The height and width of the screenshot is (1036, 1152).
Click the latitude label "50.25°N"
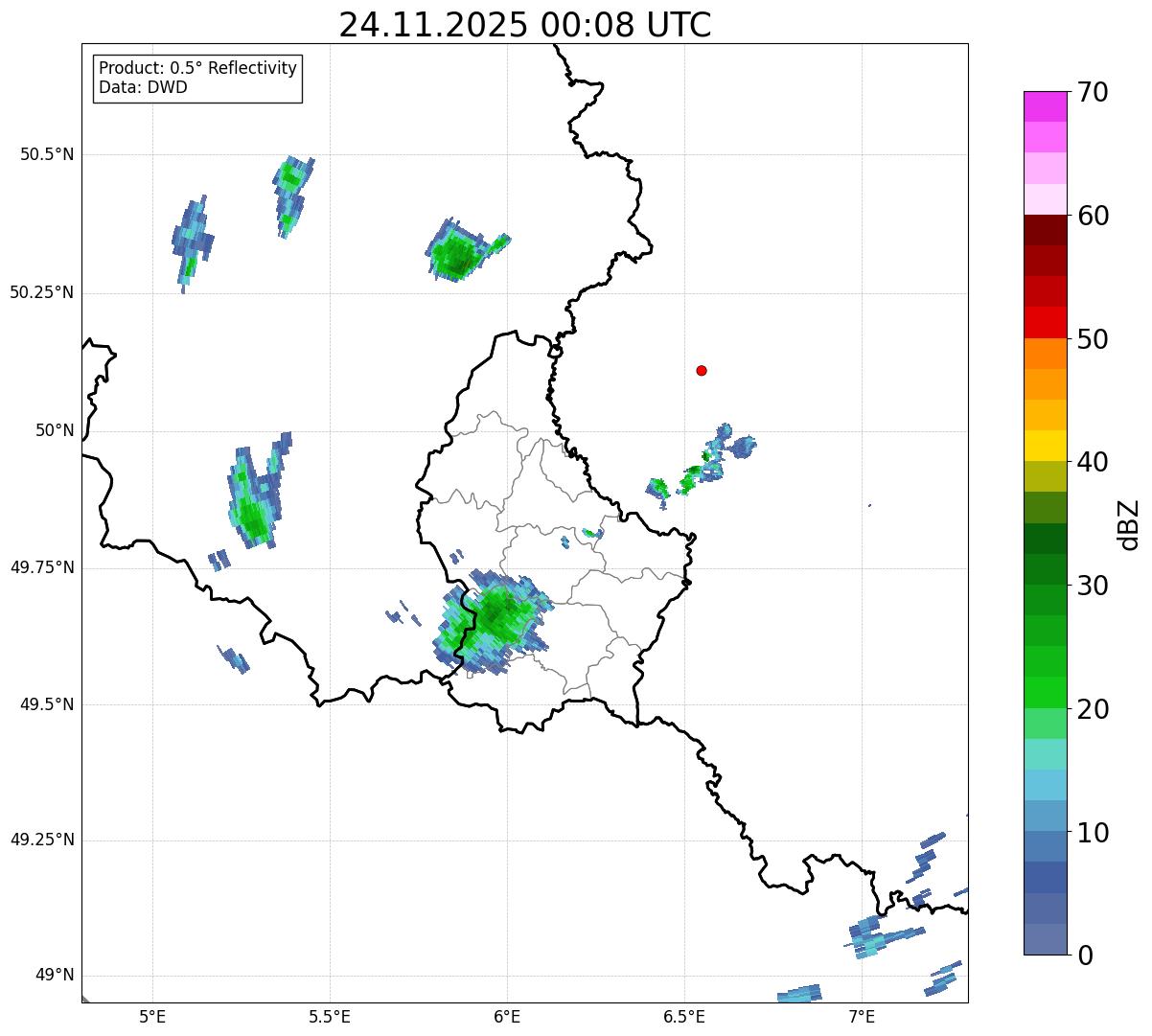[x=42, y=292]
